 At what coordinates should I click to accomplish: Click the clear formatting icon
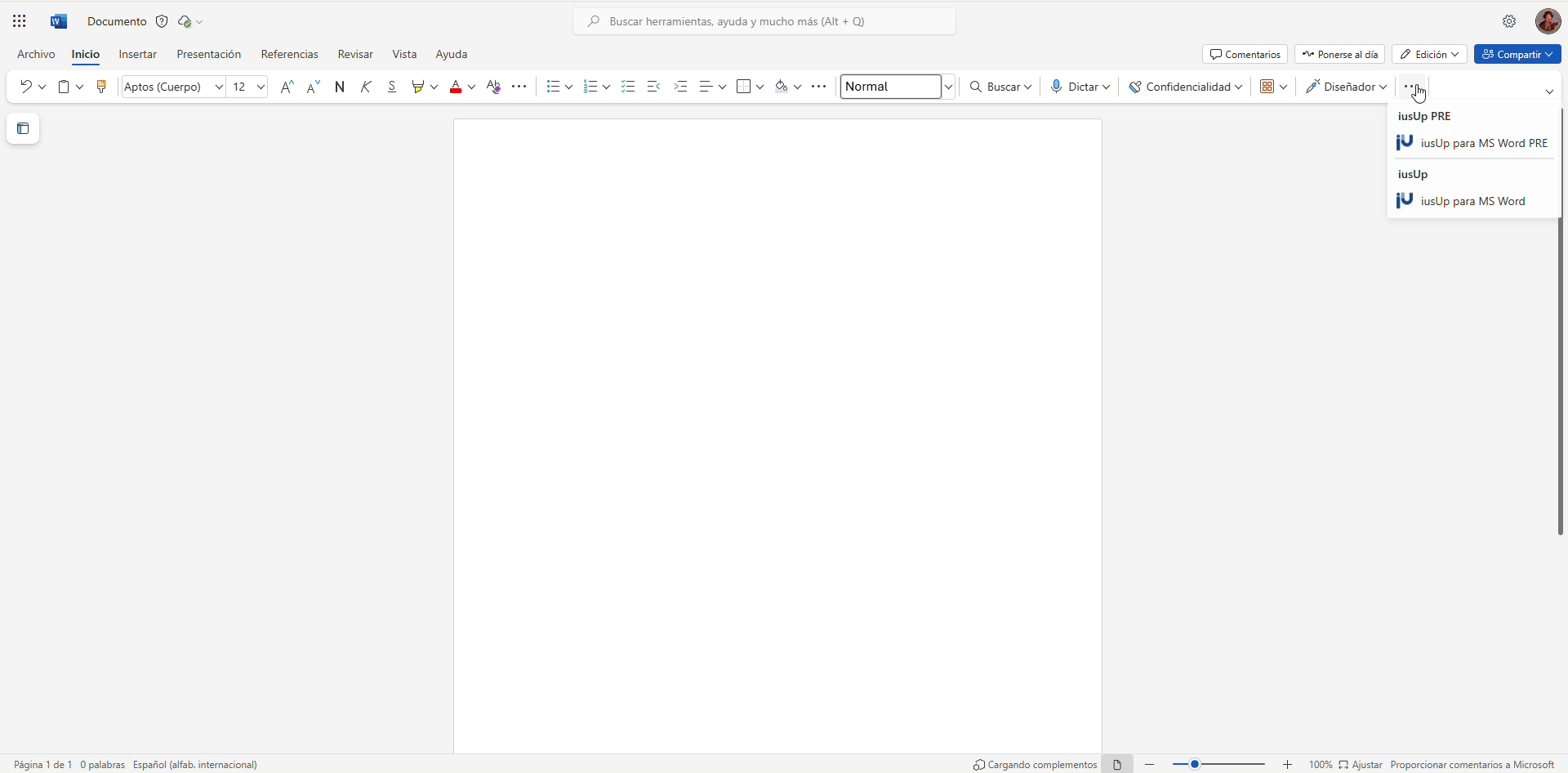coord(493,87)
